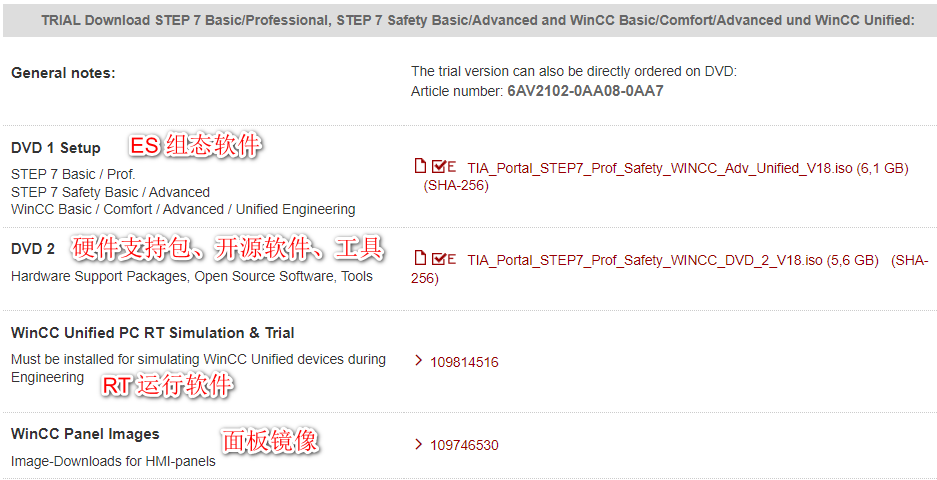
Task: Open article link 109746530
Action: coord(464,445)
